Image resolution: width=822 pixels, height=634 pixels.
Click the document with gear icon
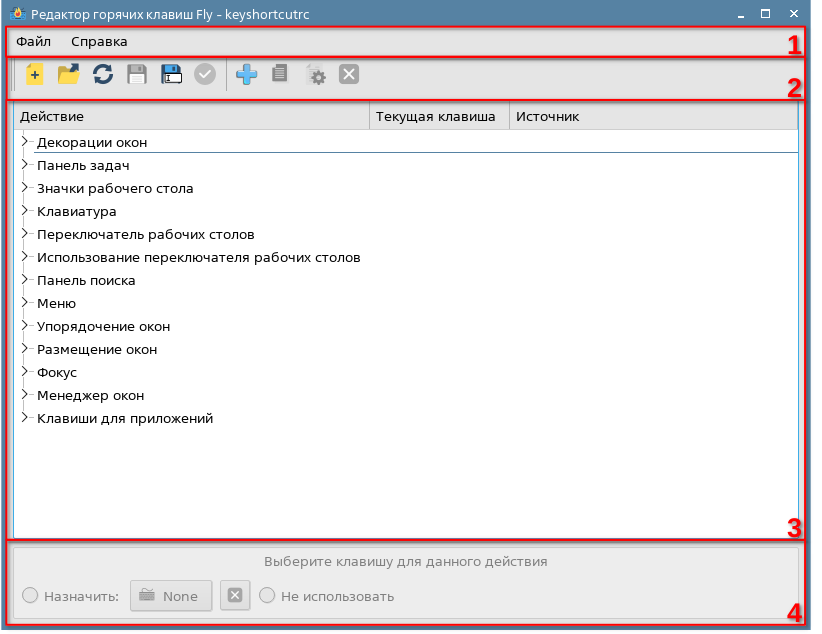[x=316, y=75]
